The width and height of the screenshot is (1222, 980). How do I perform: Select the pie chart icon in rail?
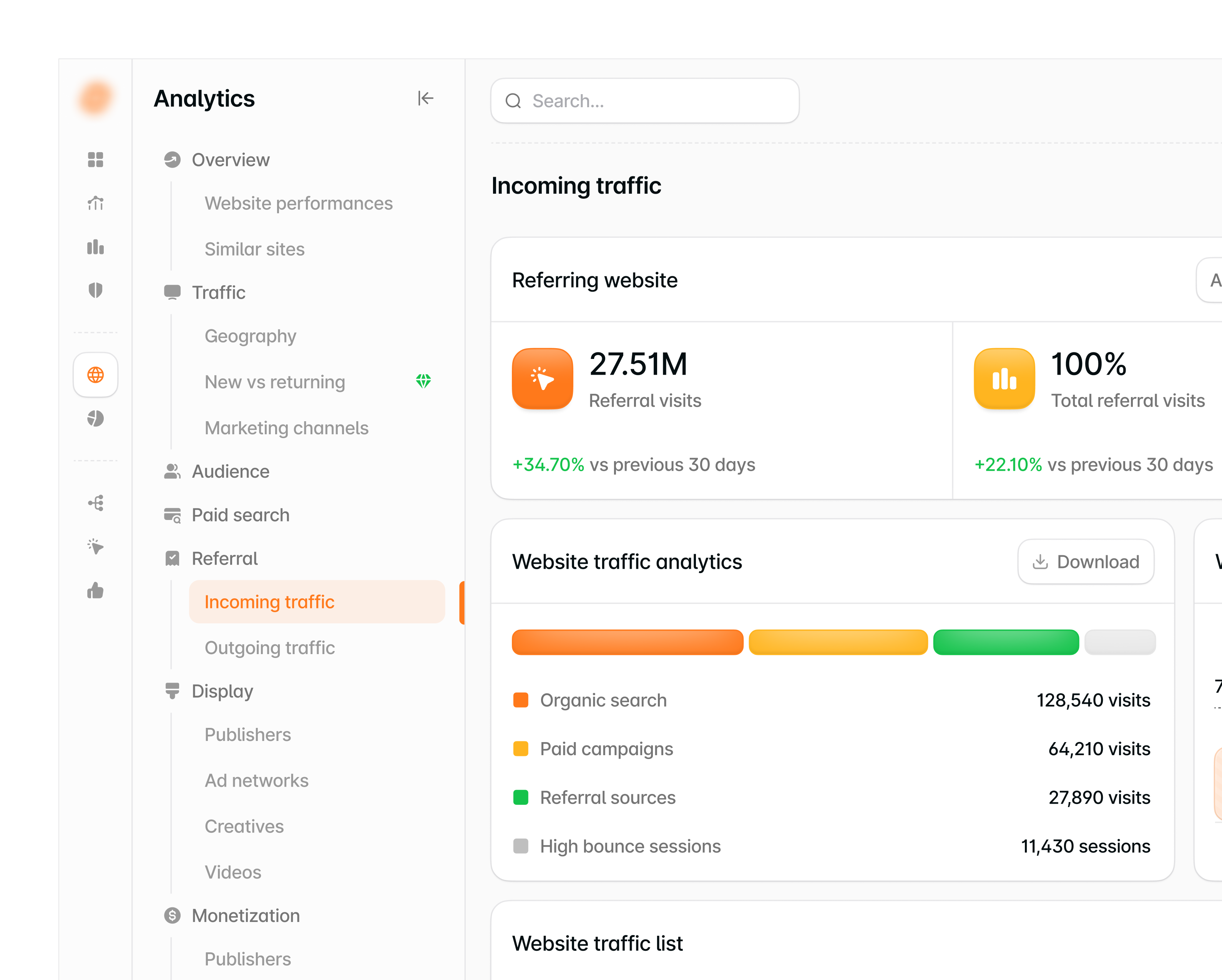tap(95, 418)
